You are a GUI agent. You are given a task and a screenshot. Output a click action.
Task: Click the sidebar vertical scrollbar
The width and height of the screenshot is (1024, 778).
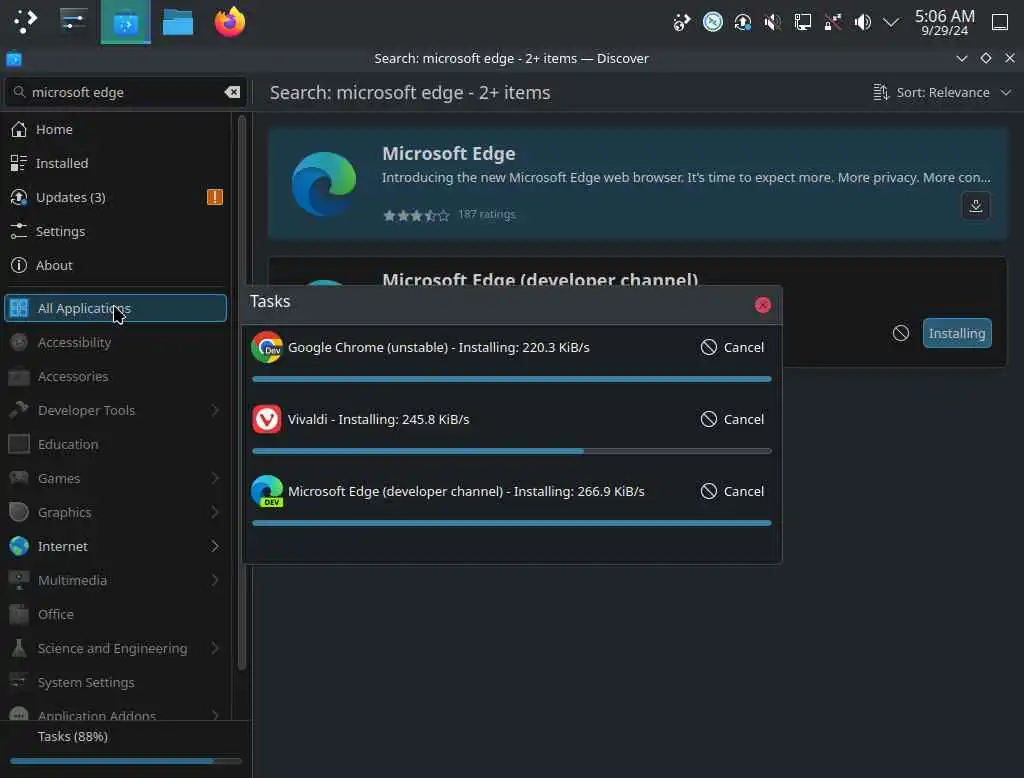click(x=242, y=392)
